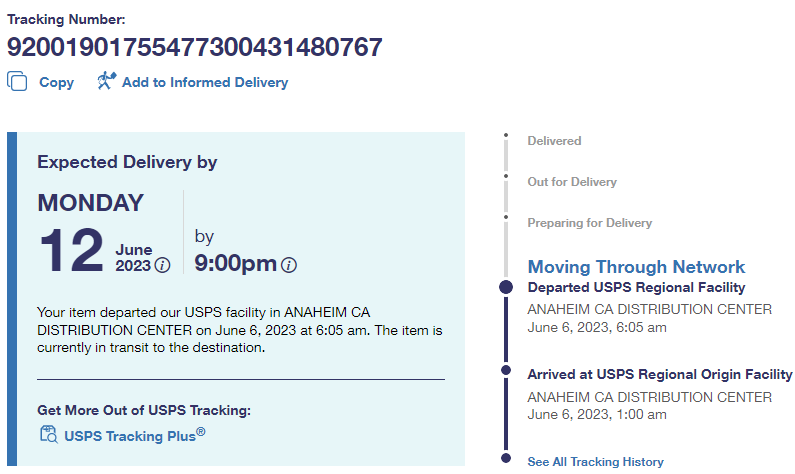Click the Departed USPS Regional Facility marker dot

(506, 288)
